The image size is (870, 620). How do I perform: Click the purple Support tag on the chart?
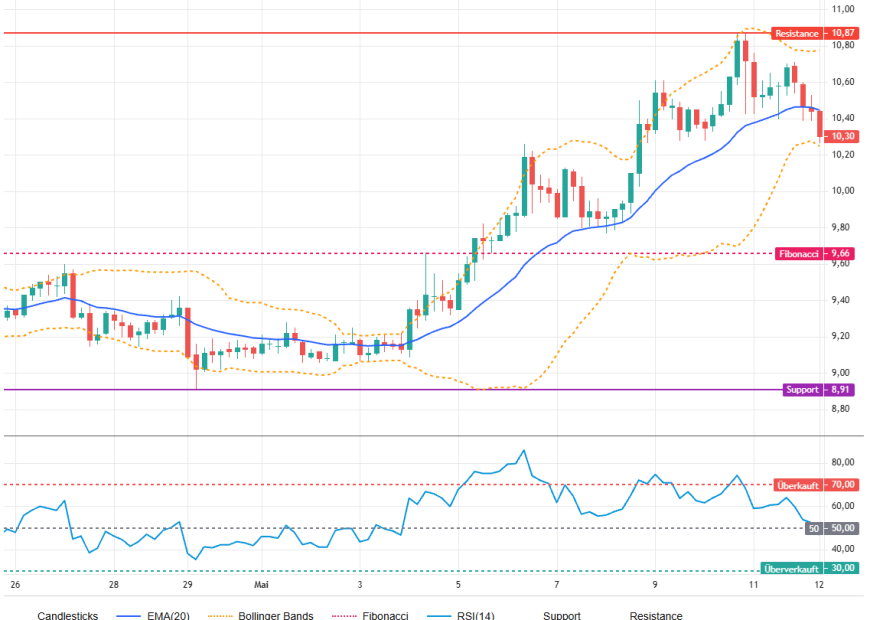tap(802, 390)
